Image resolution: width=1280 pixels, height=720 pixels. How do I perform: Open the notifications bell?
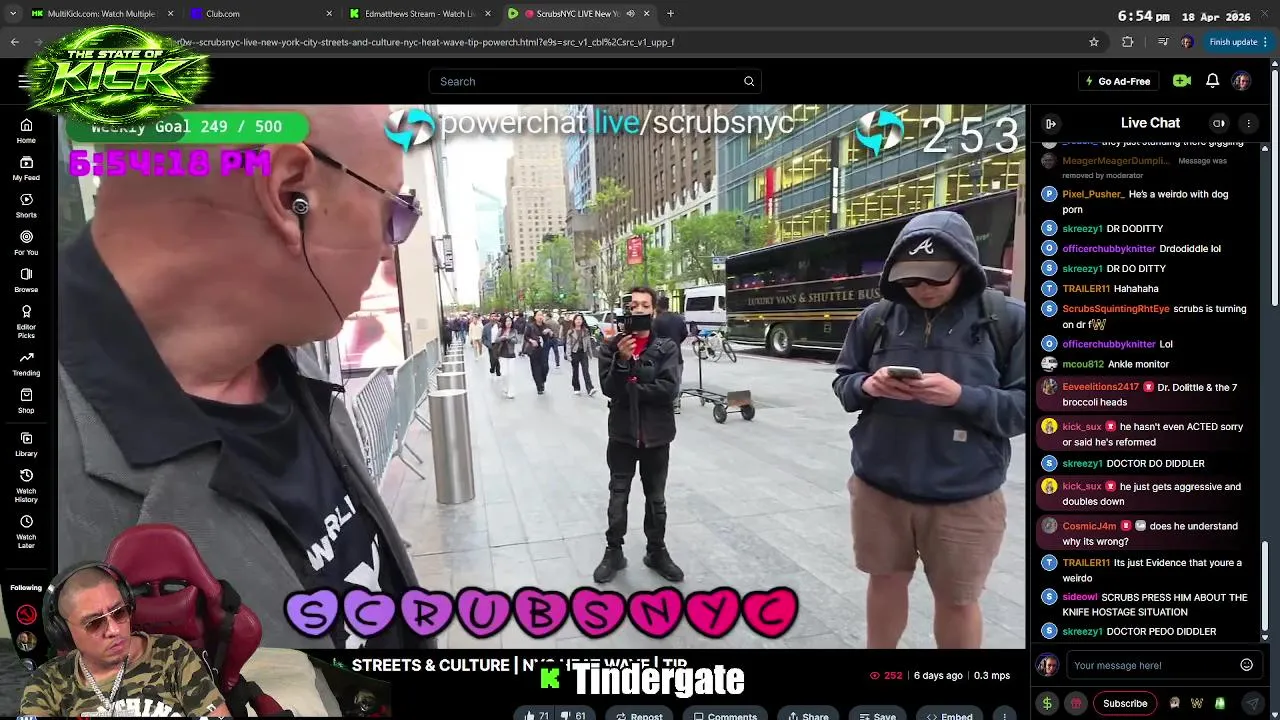(x=1212, y=81)
